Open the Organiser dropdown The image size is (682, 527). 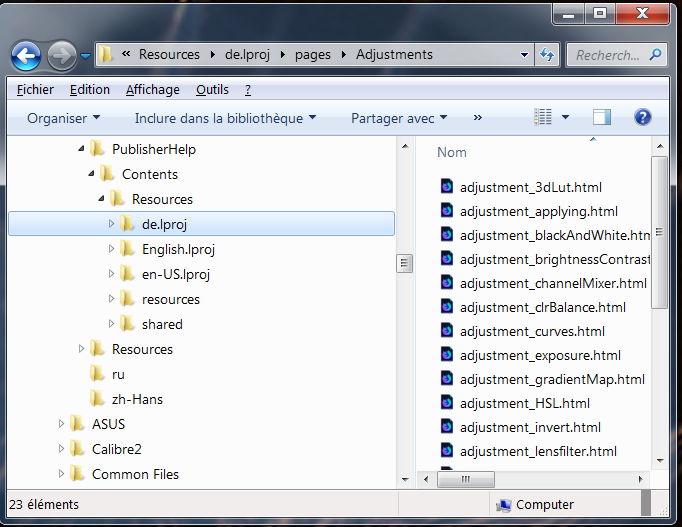(64, 118)
